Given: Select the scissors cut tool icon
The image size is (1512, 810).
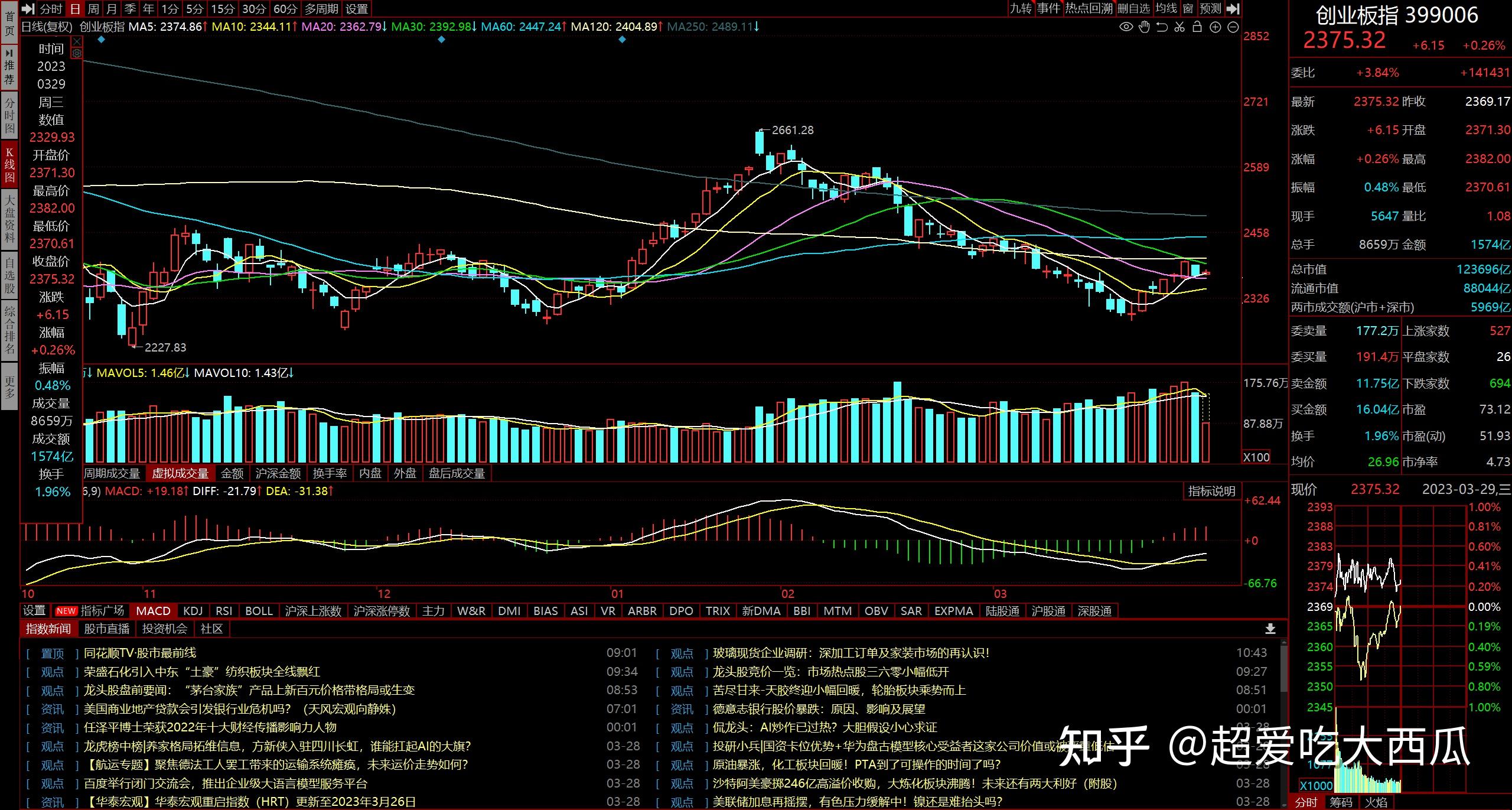Looking at the screenshot, I should click(x=1179, y=27).
